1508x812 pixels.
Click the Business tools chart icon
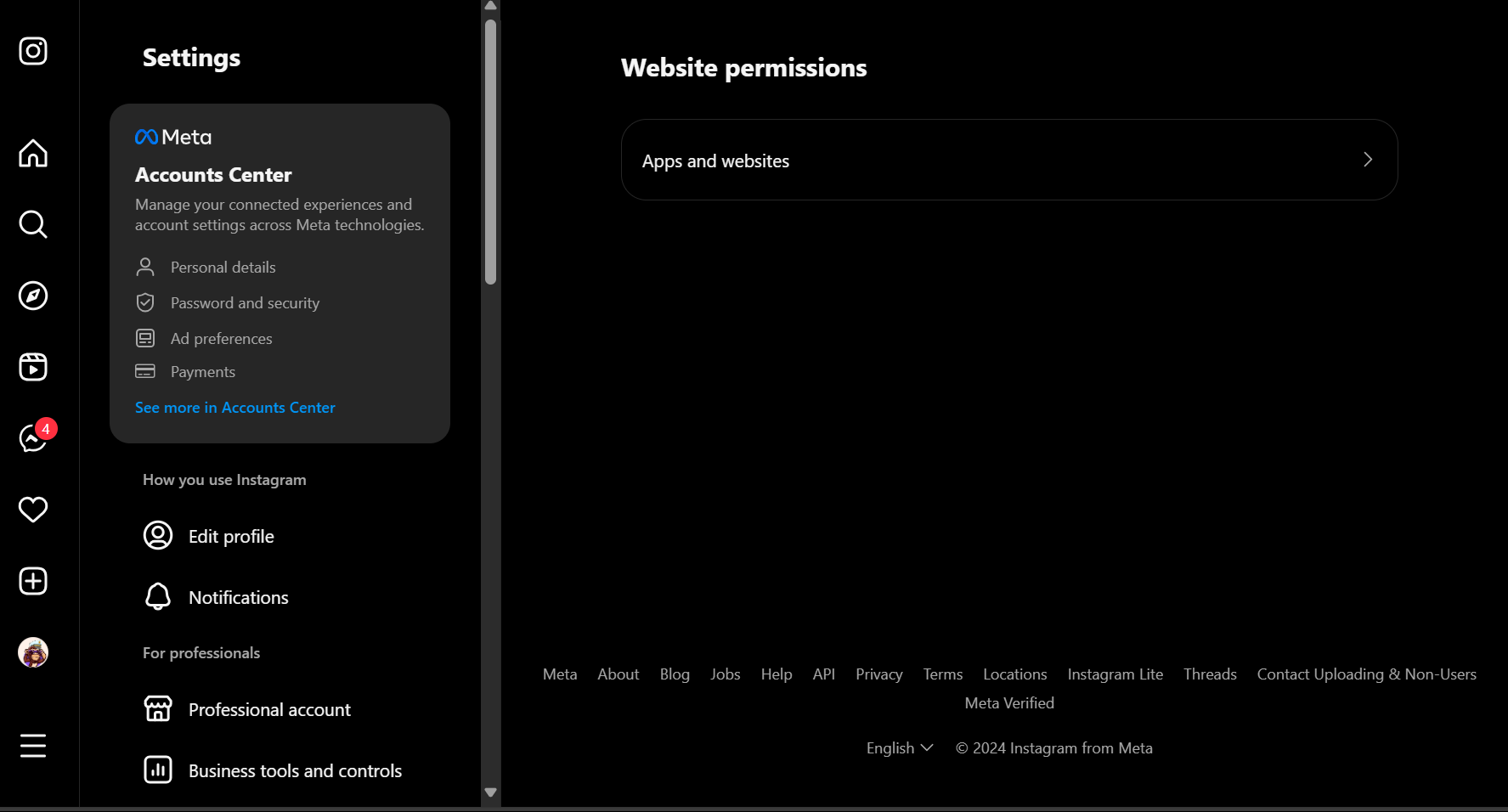158,770
